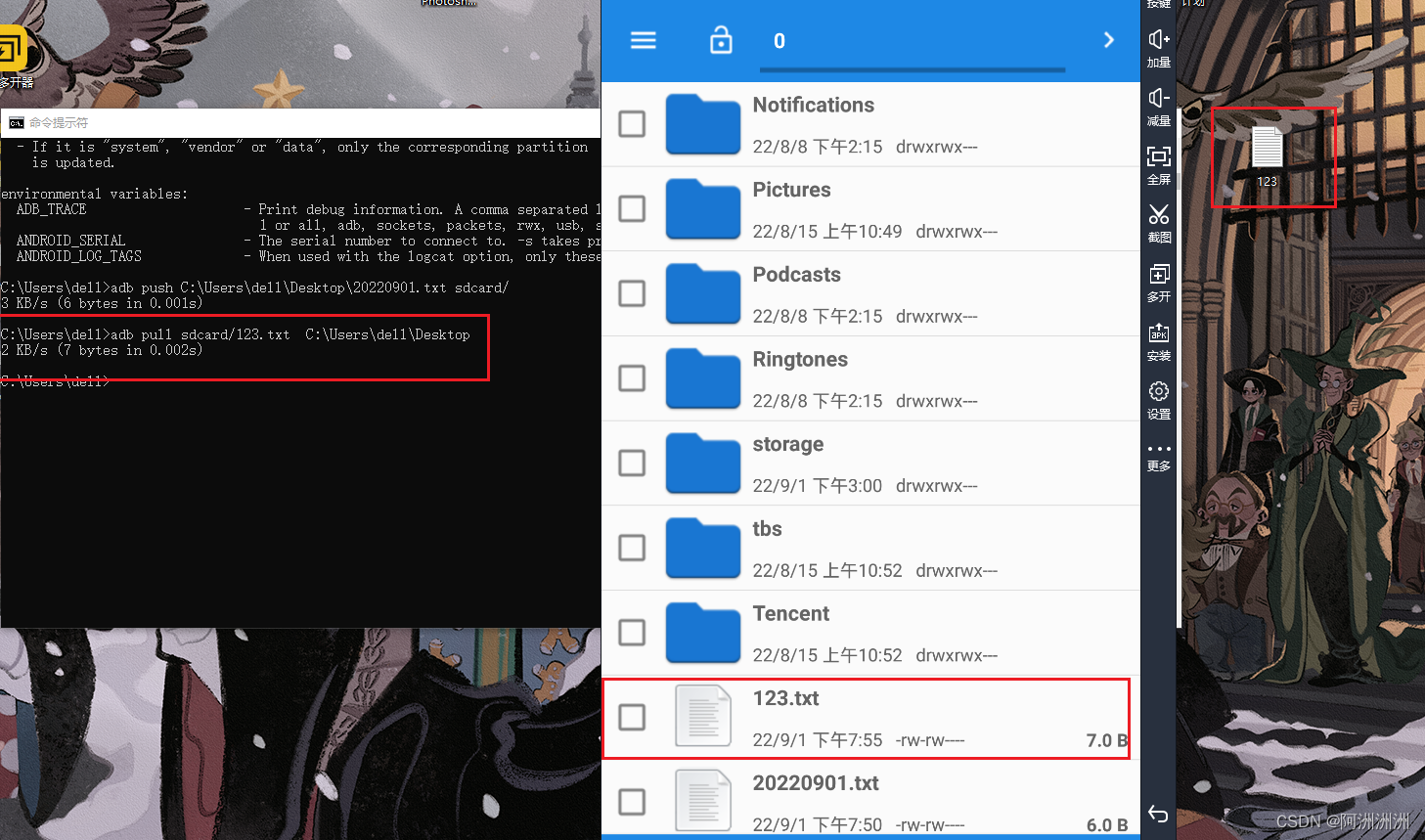Click the right arrow chevron in the toolbar
1425x840 pixels.
(x=1108, y=40)
